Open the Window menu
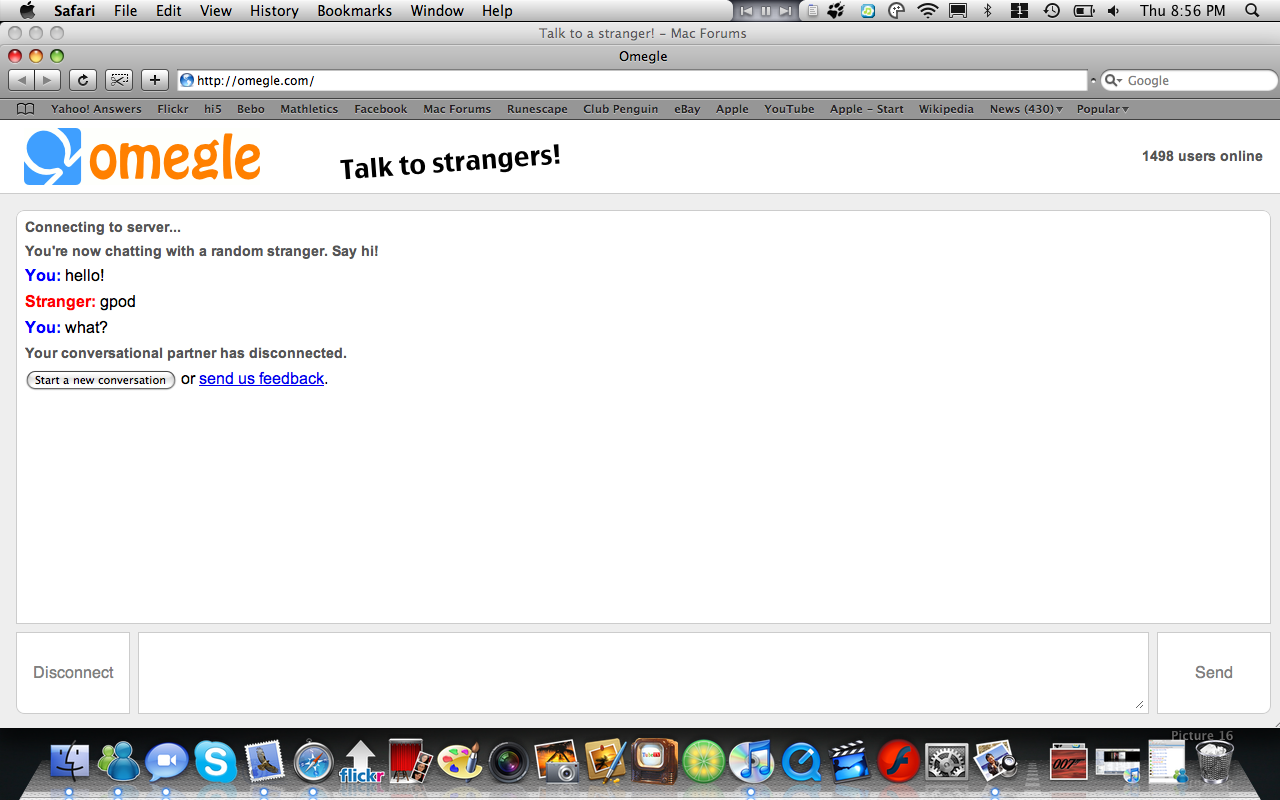This screenshot has width=1280, height=800. (x=437, y=11)
